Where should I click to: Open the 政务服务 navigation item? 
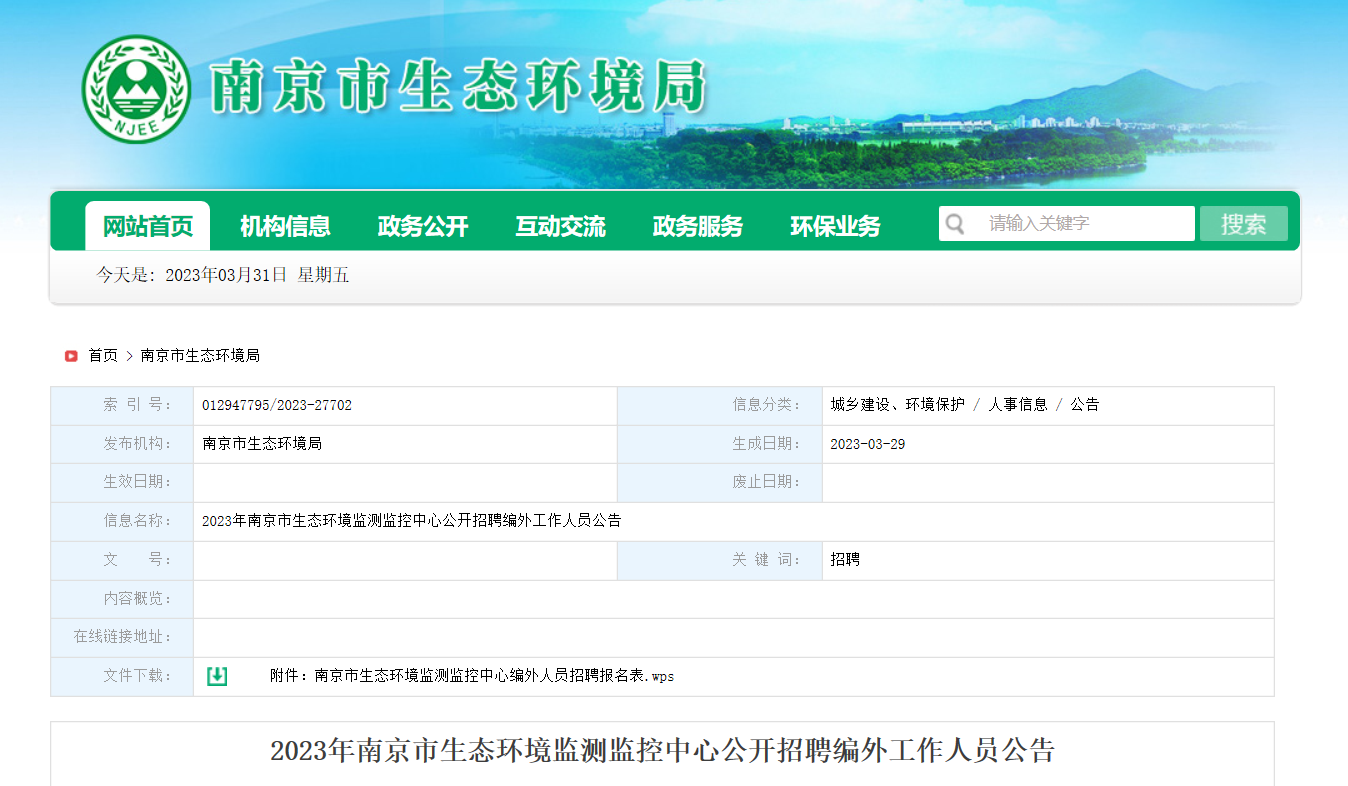click(698, 227)
